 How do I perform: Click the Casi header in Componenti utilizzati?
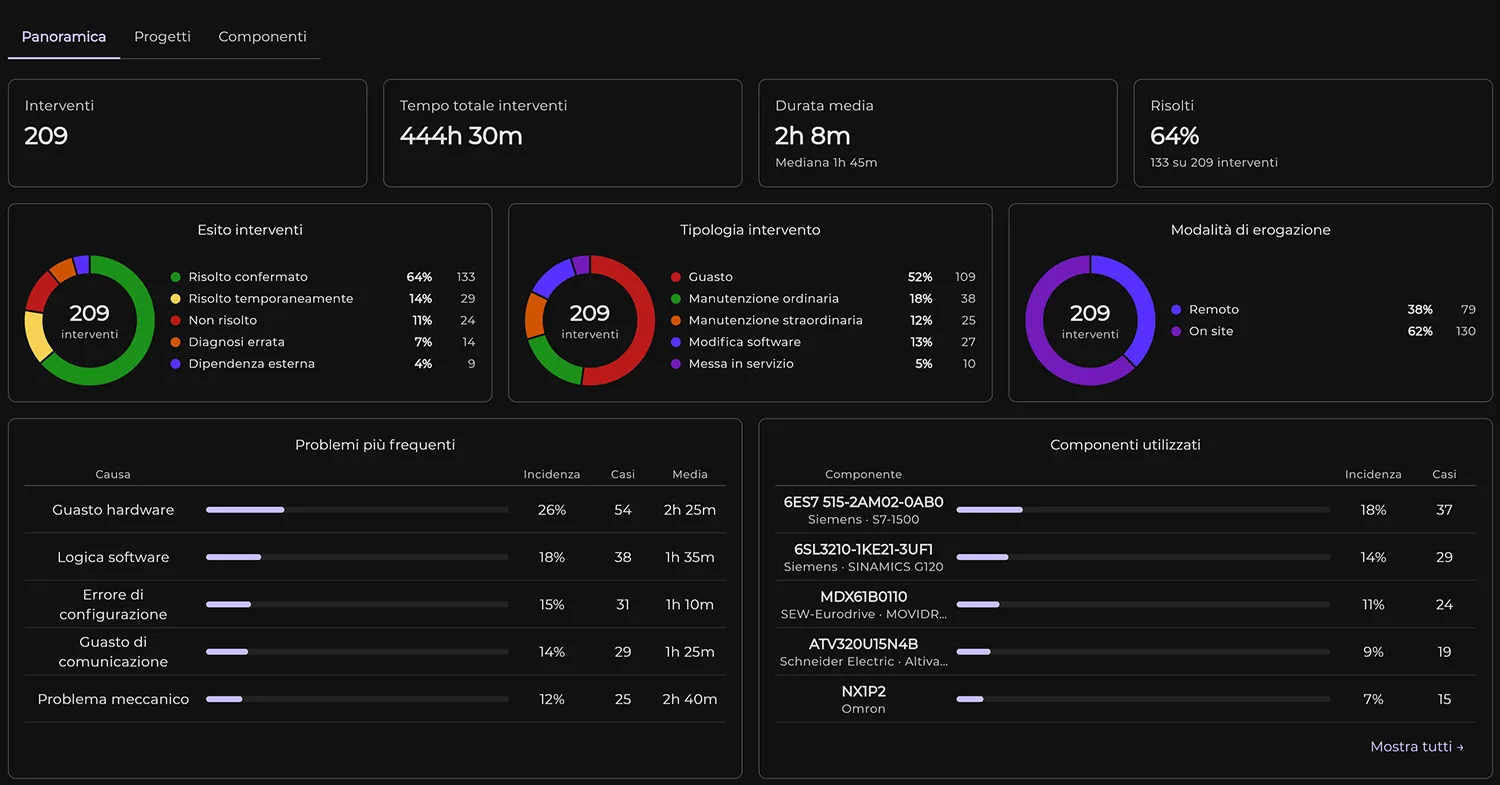pos(1444,474)
